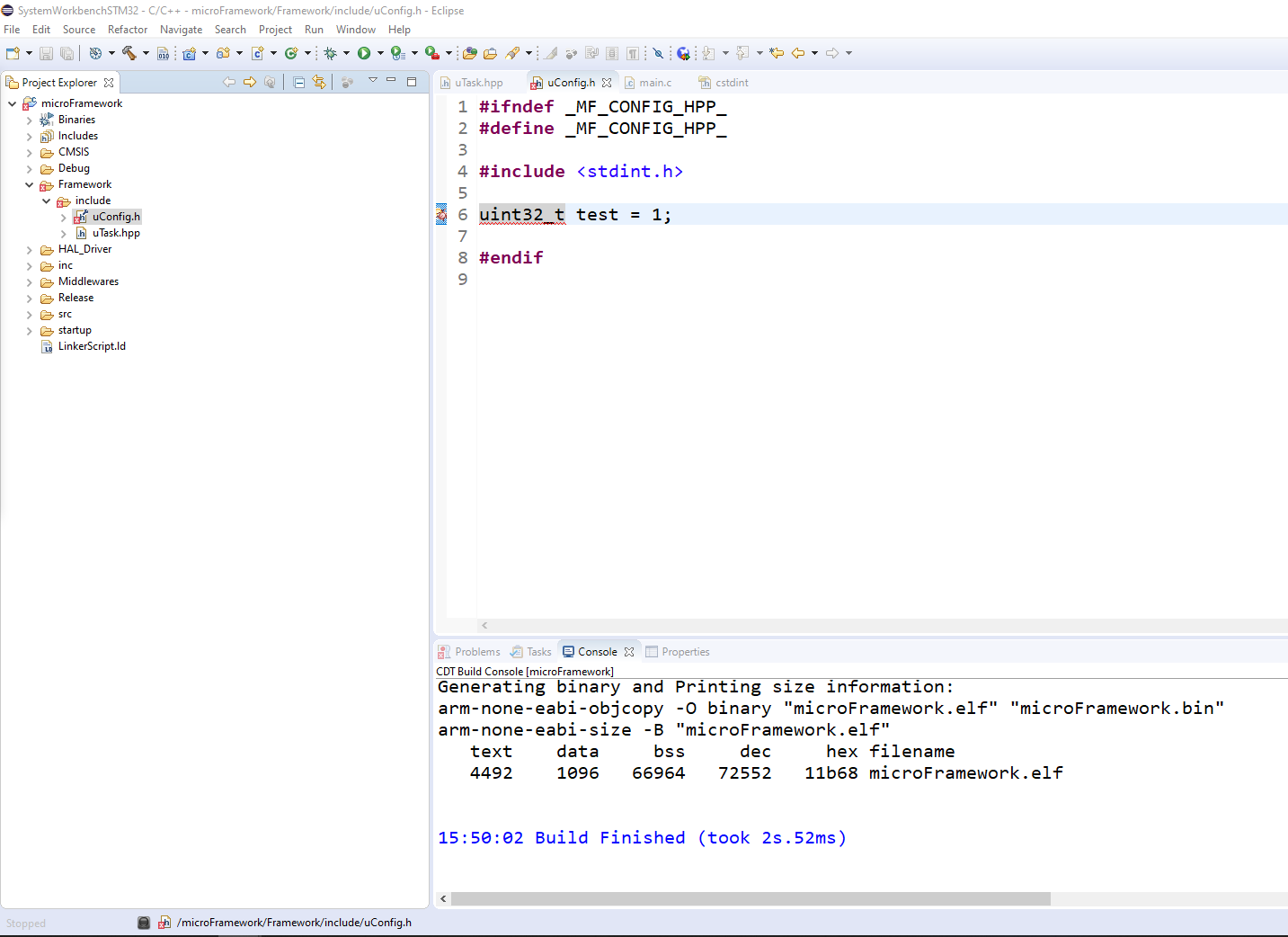Click the hammer Build icon
Viewport: 1288px width, 937px height.
coord(129,53)
